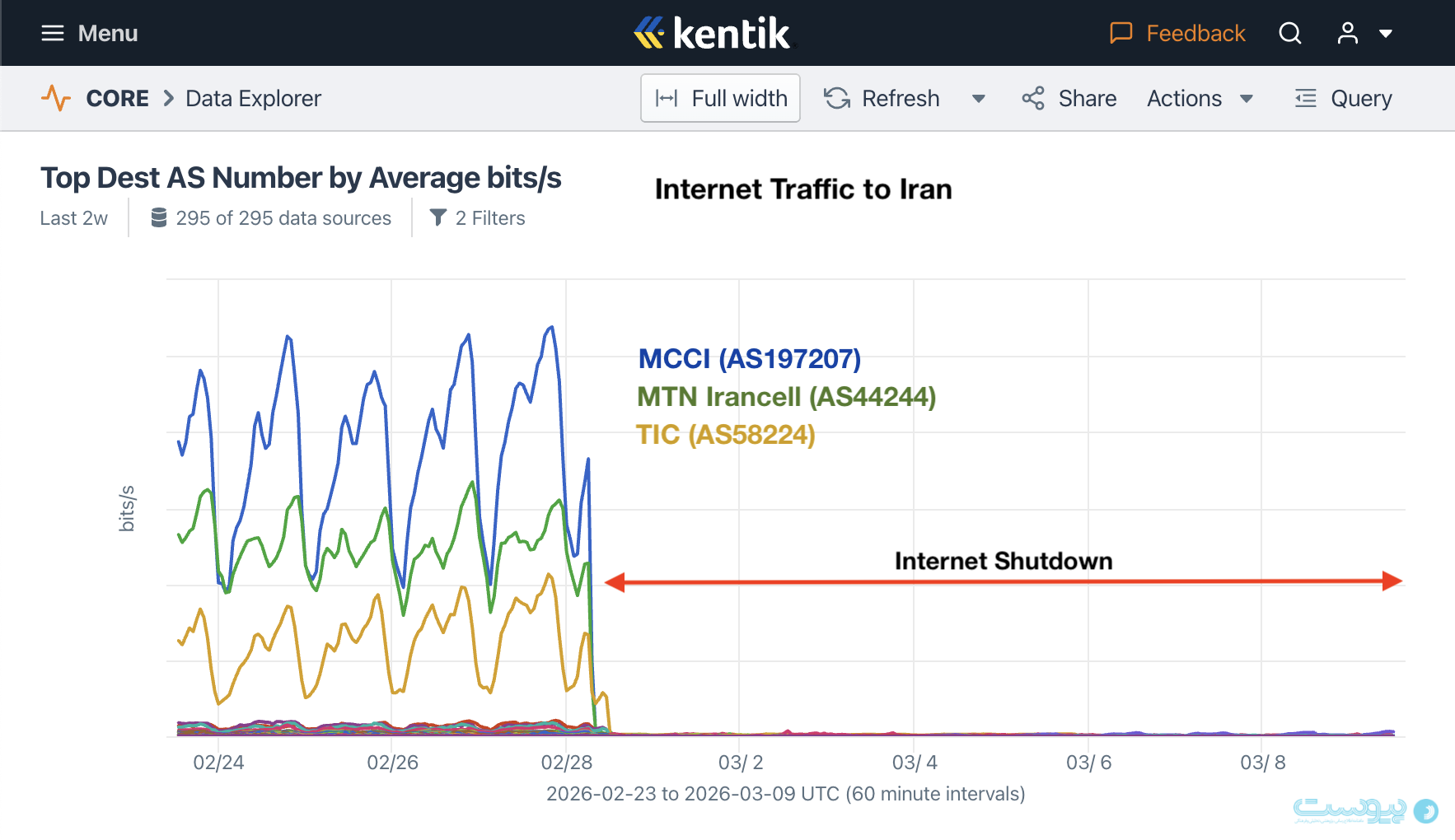Go to the CORE breadcrumb
Image resolution: width=1455 pixels, height=840 pixels.
point(117,98)
